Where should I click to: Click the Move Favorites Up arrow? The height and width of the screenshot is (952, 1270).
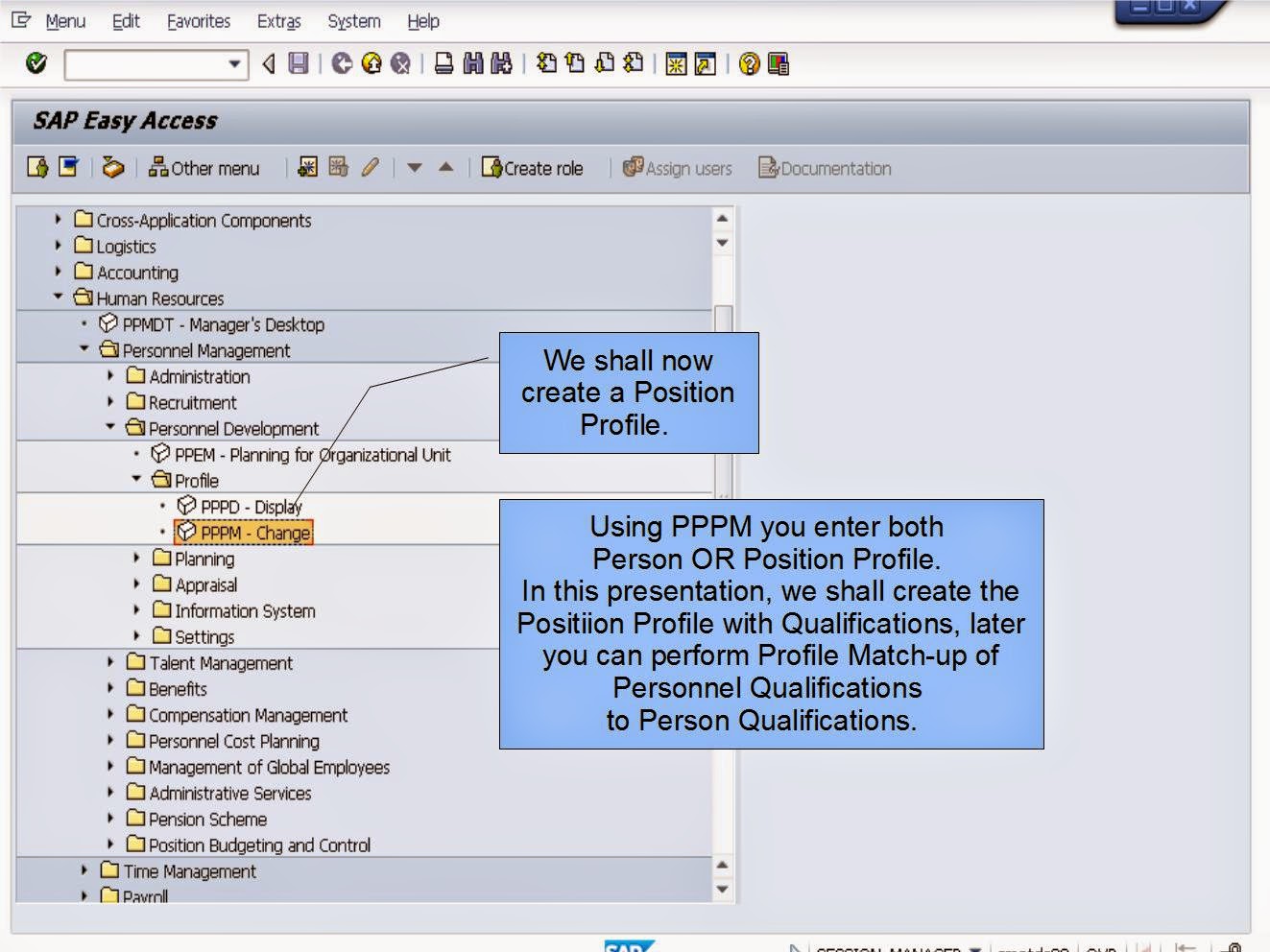pos(445,168)
